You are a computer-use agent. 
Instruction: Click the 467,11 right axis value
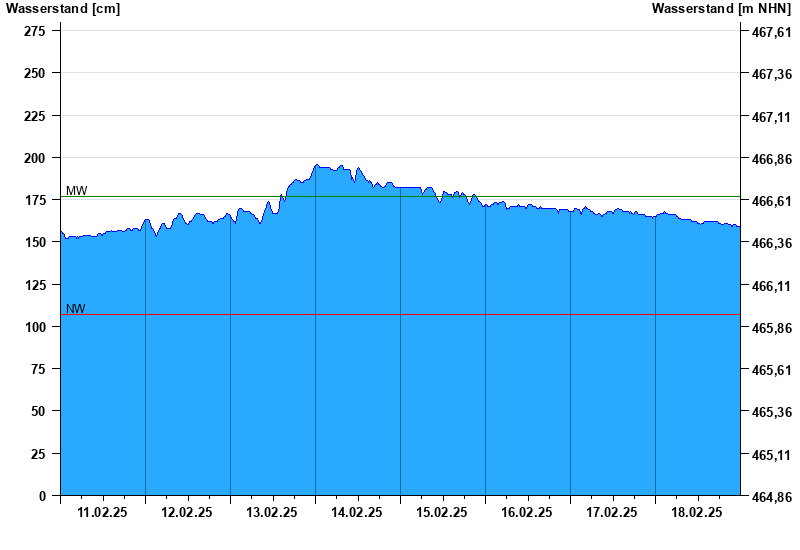pos(772,117)
